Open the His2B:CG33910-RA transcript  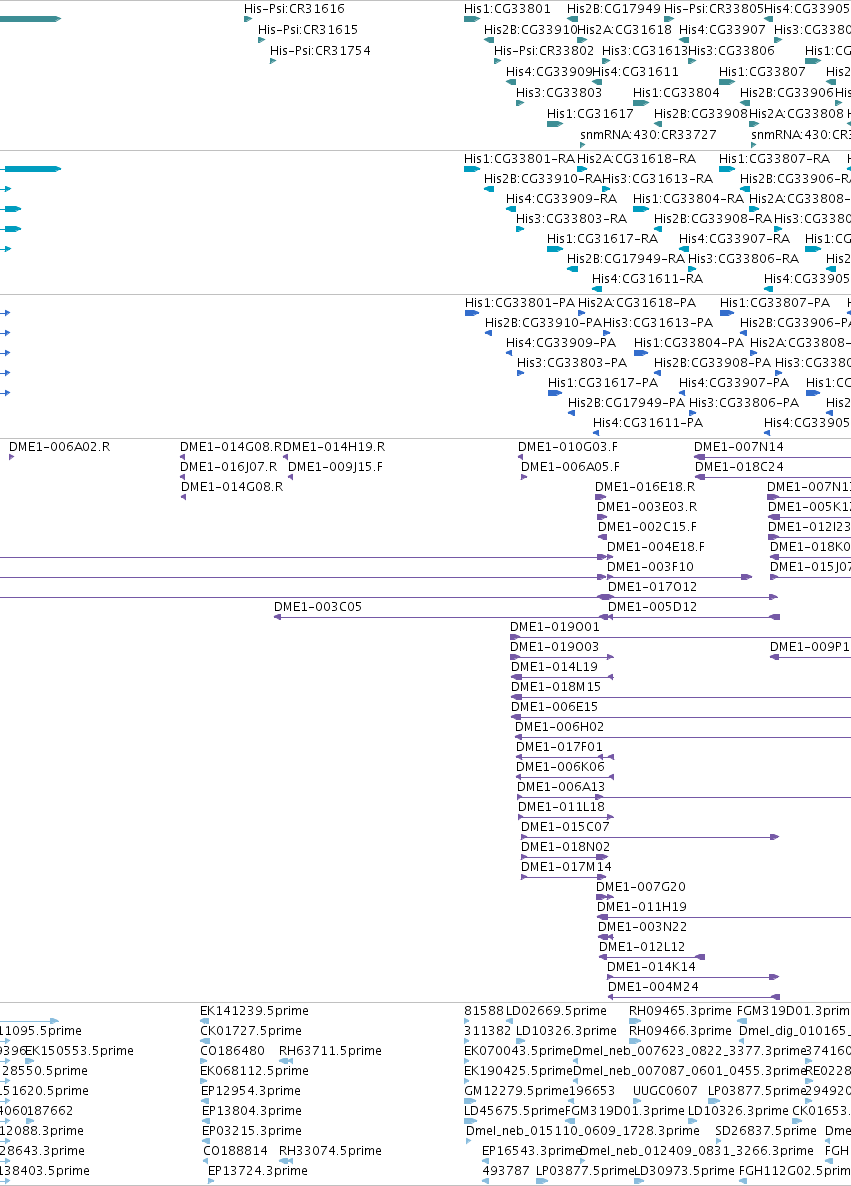pyautogui.click(x=542, y=179)
